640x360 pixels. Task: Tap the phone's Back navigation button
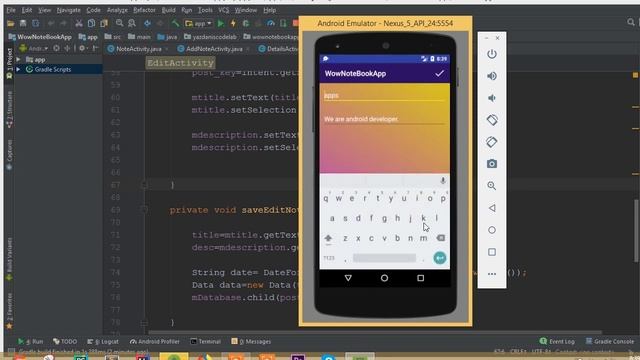(348, 278)
